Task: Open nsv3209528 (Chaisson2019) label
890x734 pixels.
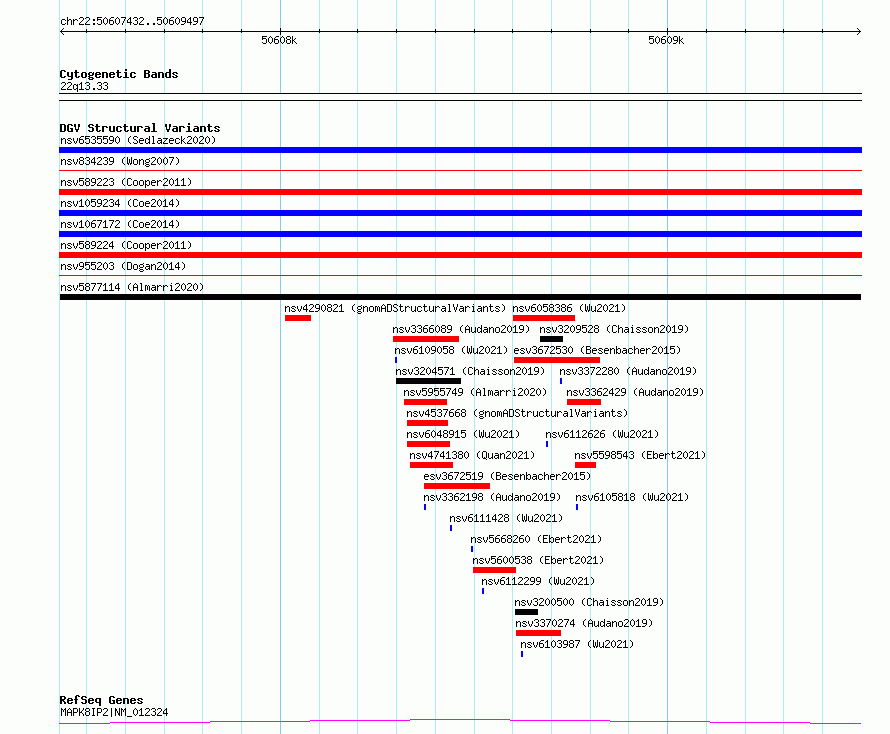Action: (x=614, y=329)
